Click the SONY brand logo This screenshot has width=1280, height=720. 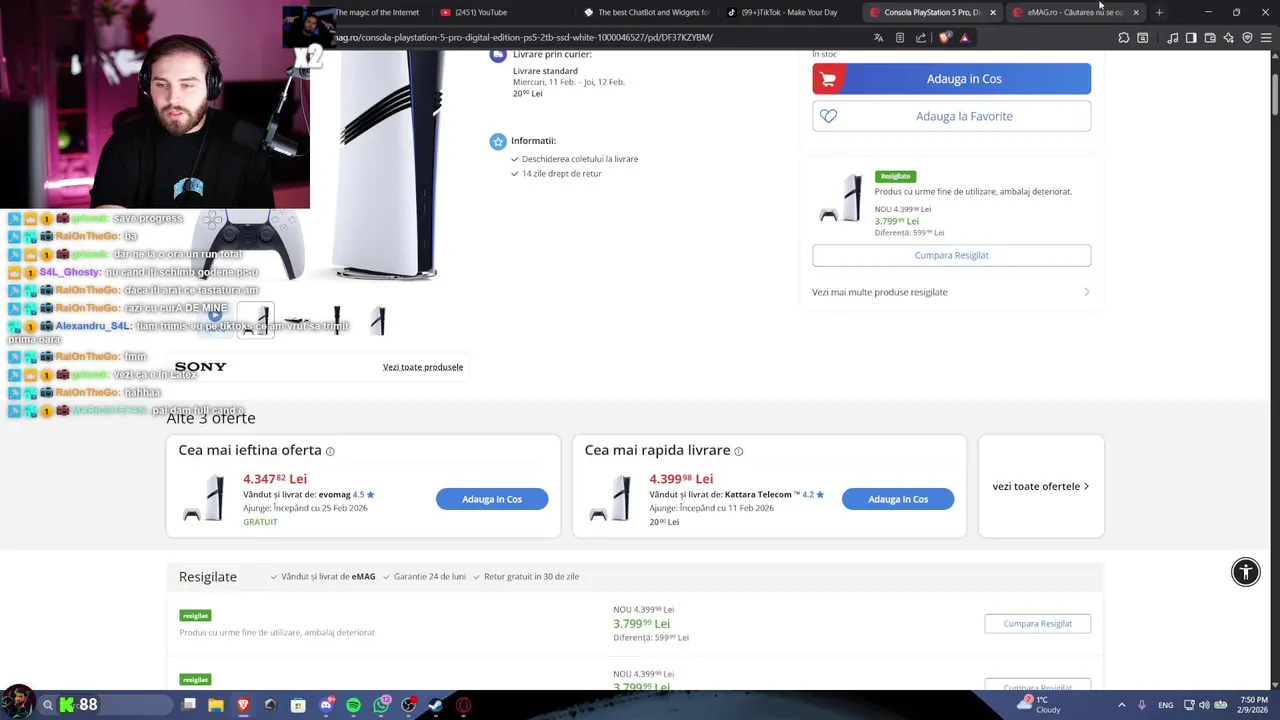click(200, 367)
